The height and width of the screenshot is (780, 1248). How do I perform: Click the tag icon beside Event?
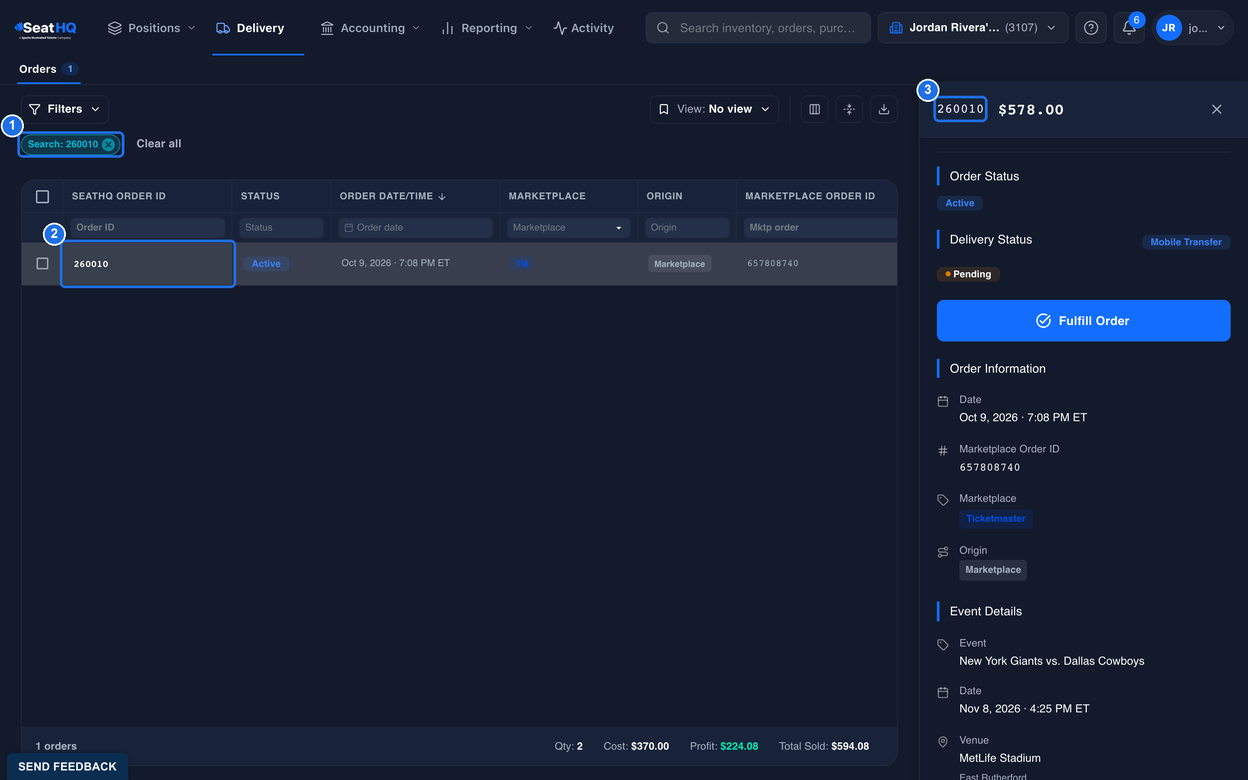943,645
